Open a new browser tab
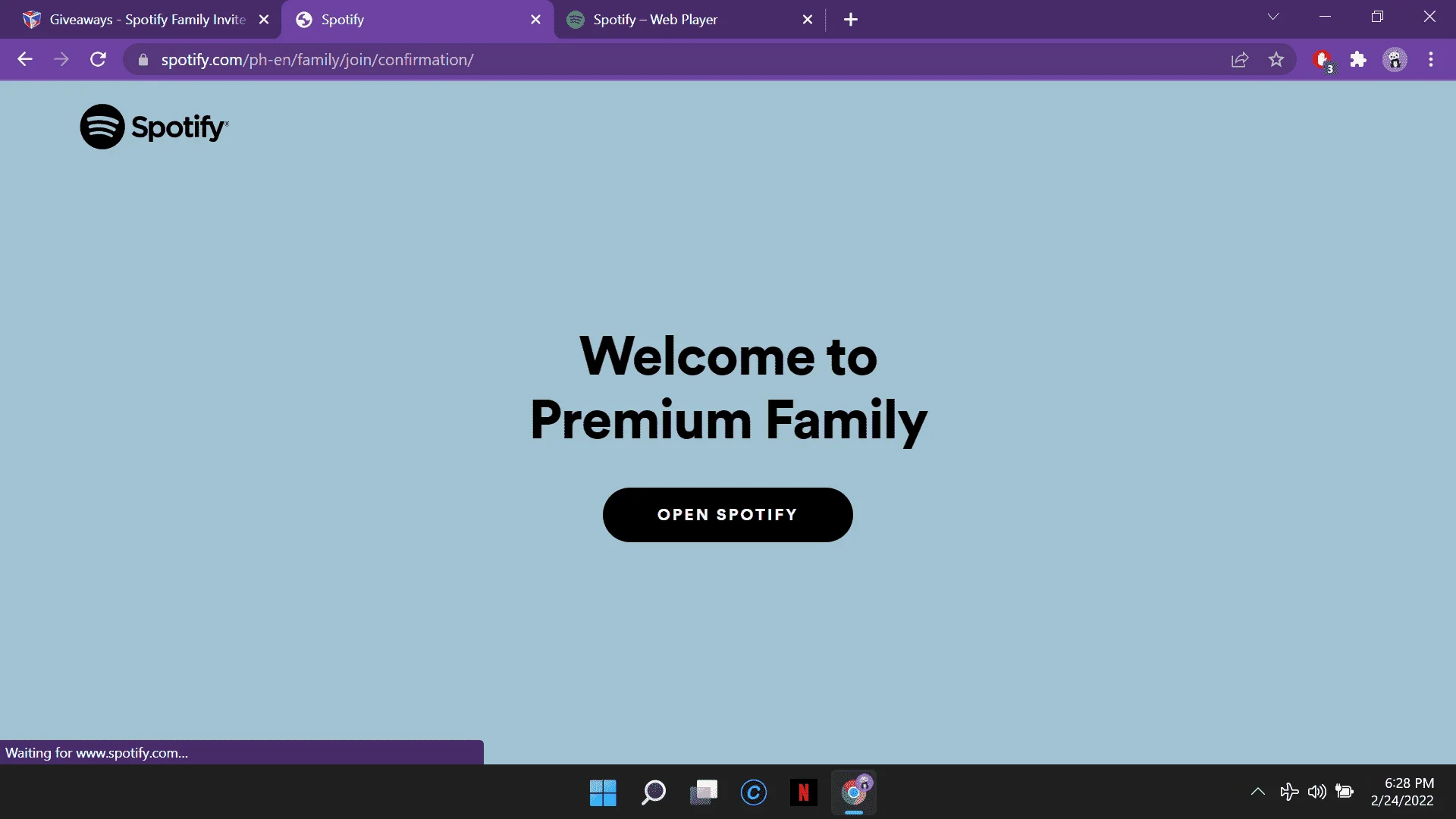 pos(851,20)
